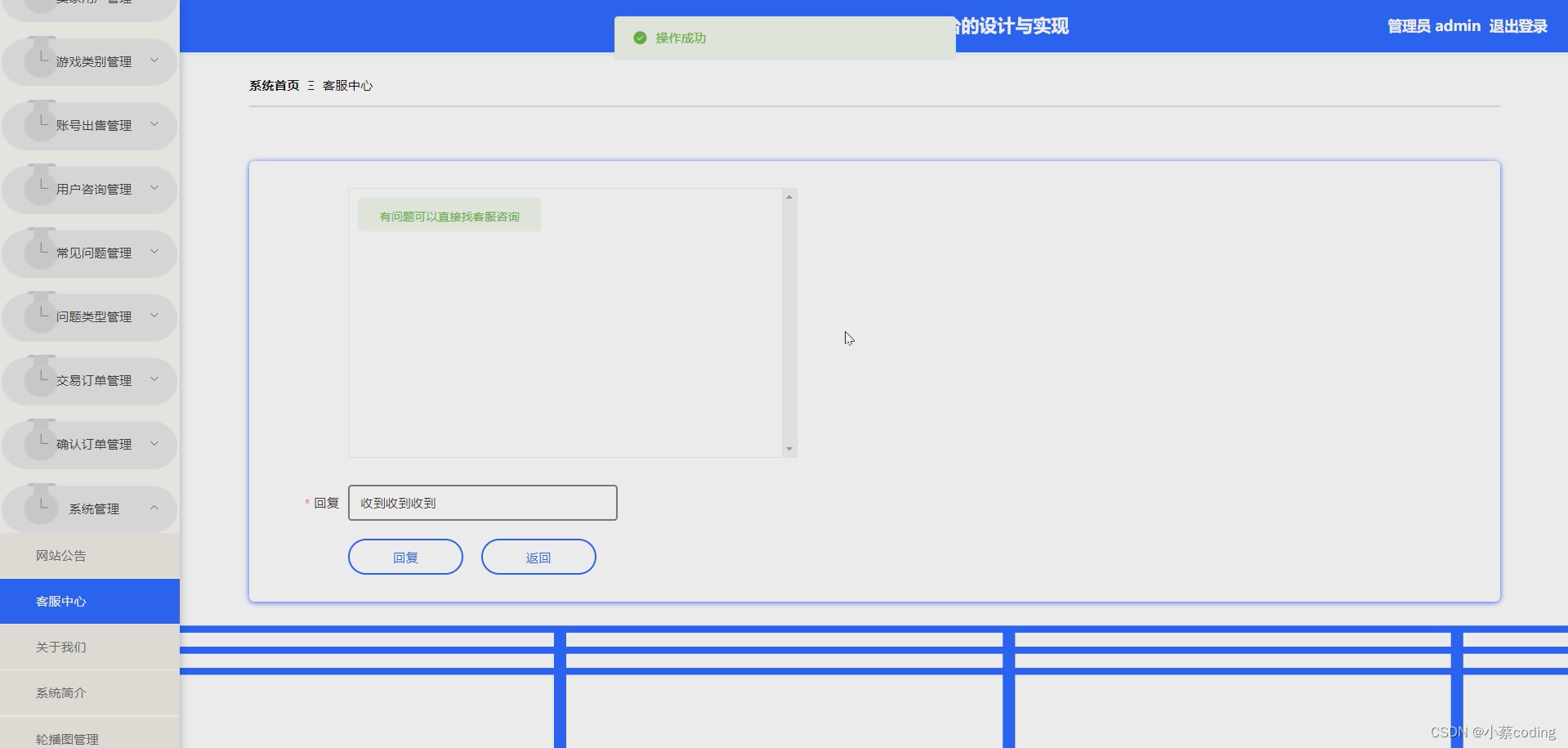
Task: Expand the 用户咨询管理 menu chevron
Action: coord(154,188)
